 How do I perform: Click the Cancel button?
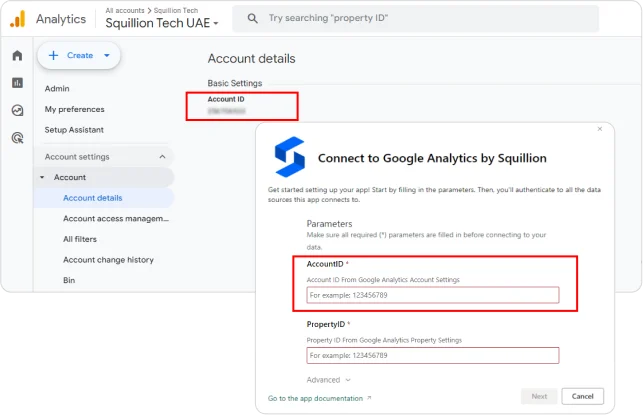[582, 396]
